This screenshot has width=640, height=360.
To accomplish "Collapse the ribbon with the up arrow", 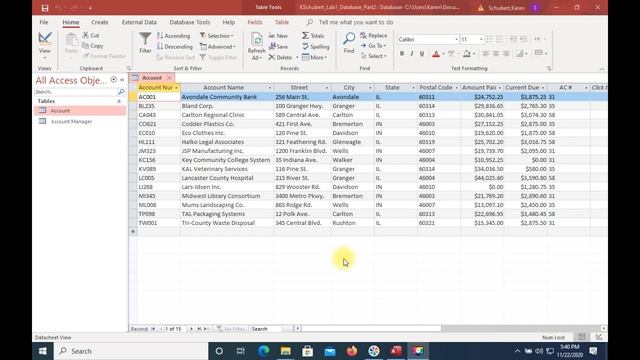I will pos(602,69).
